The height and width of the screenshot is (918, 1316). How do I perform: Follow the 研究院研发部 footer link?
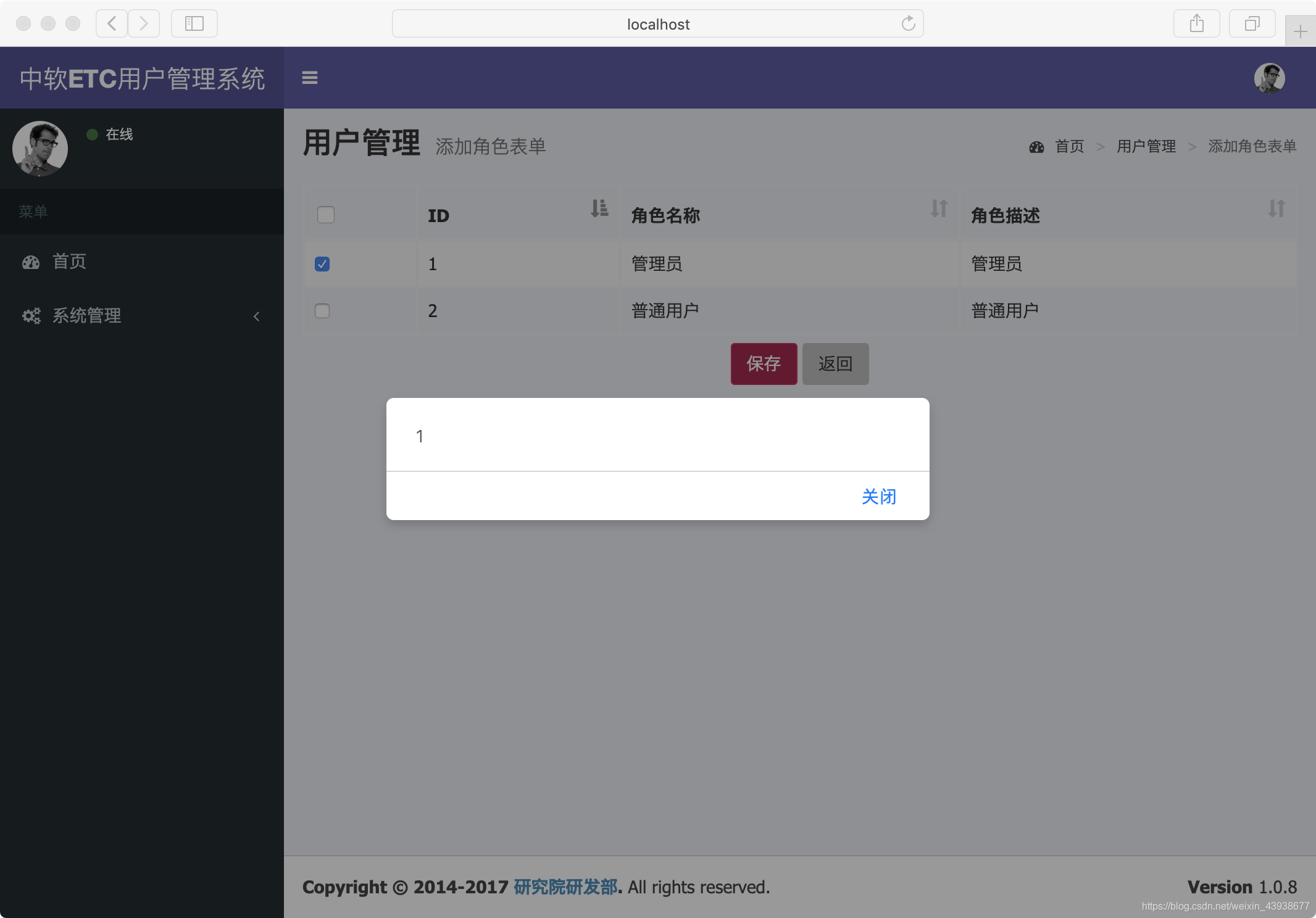click(565, 887)
